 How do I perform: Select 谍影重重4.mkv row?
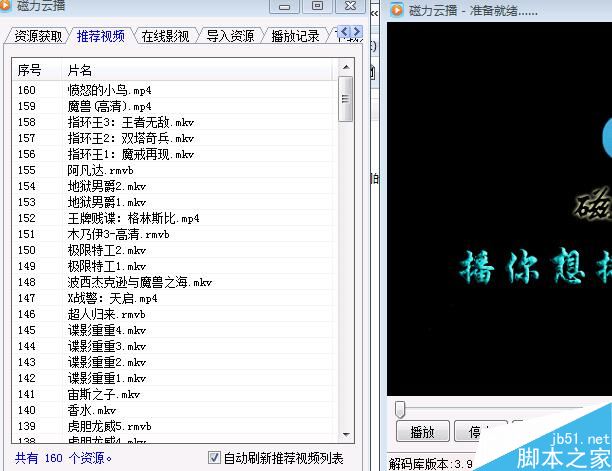(174, 330)
